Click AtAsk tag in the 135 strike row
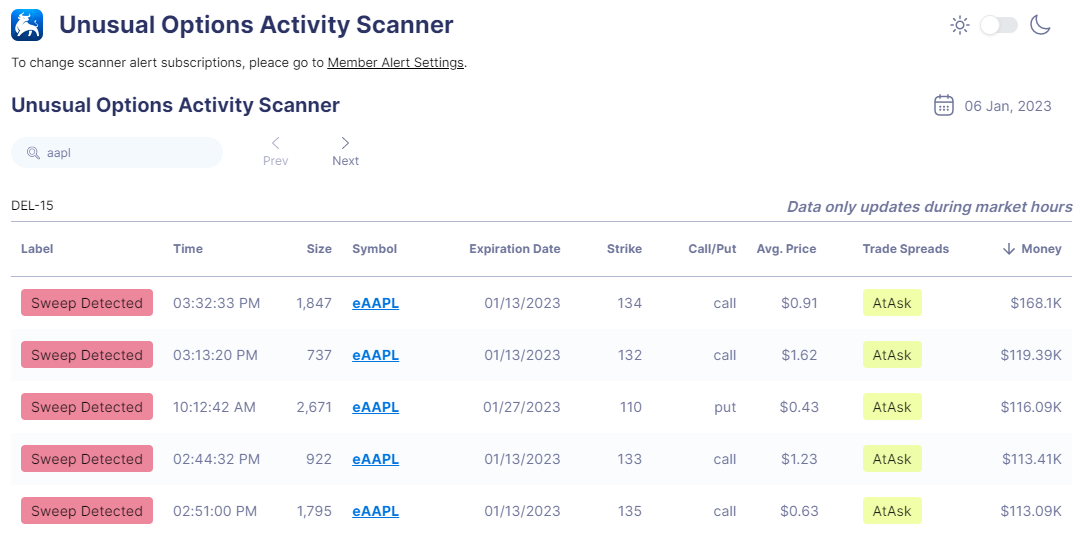Image resolution: width=1087 pixels, height=537 pixels. click(892, 511)
